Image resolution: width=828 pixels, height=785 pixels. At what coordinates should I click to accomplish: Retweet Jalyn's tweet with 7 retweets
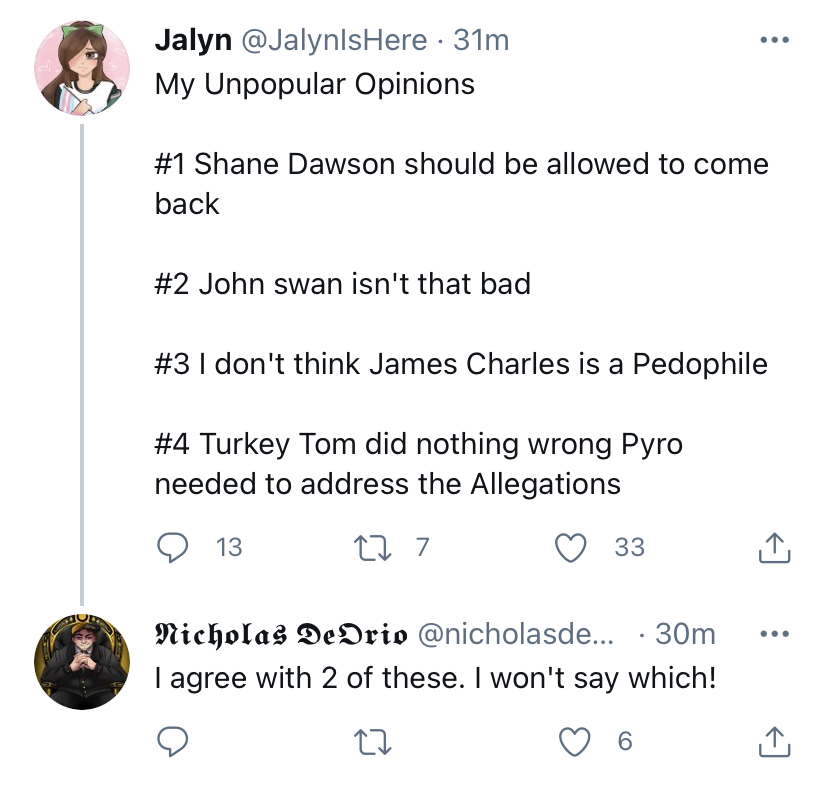tap(372, 547)
